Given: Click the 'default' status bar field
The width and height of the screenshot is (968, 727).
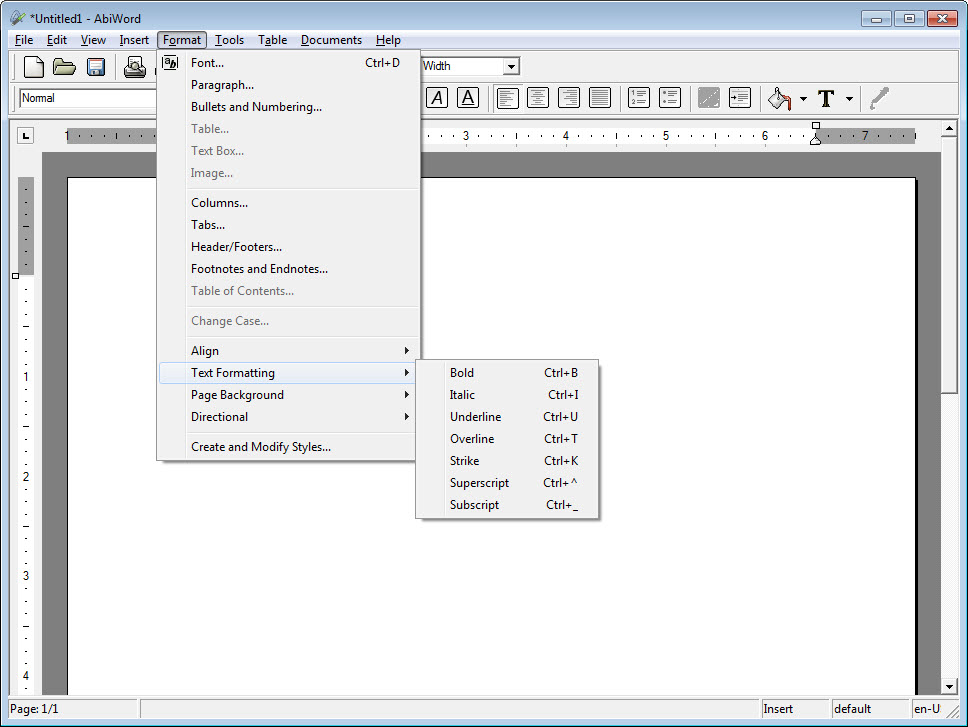Looking at the screenshot, I should pyautogui.click(x=870, y=709).
